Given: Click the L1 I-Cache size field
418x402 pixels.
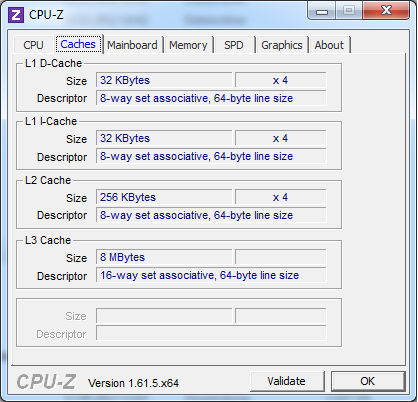Looking at the screenshot, I should [164, 138].
